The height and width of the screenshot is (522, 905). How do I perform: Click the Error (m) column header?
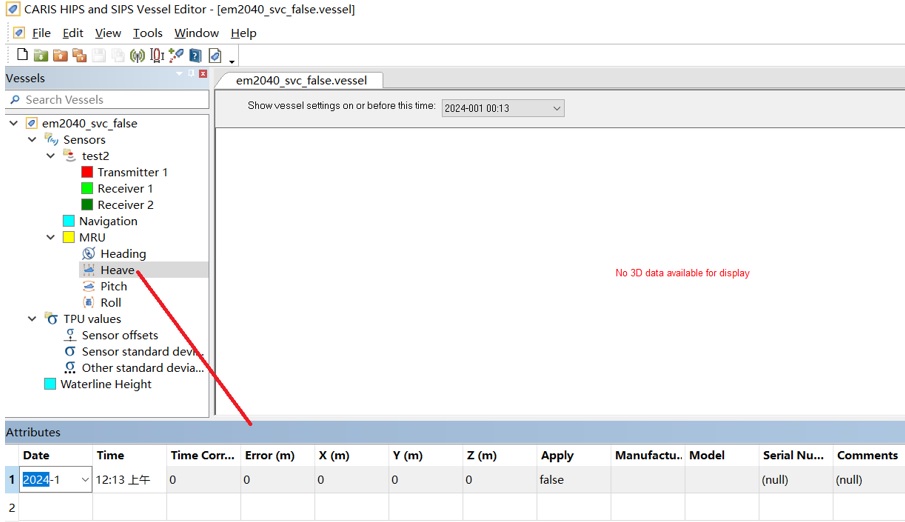click(277, 455)
